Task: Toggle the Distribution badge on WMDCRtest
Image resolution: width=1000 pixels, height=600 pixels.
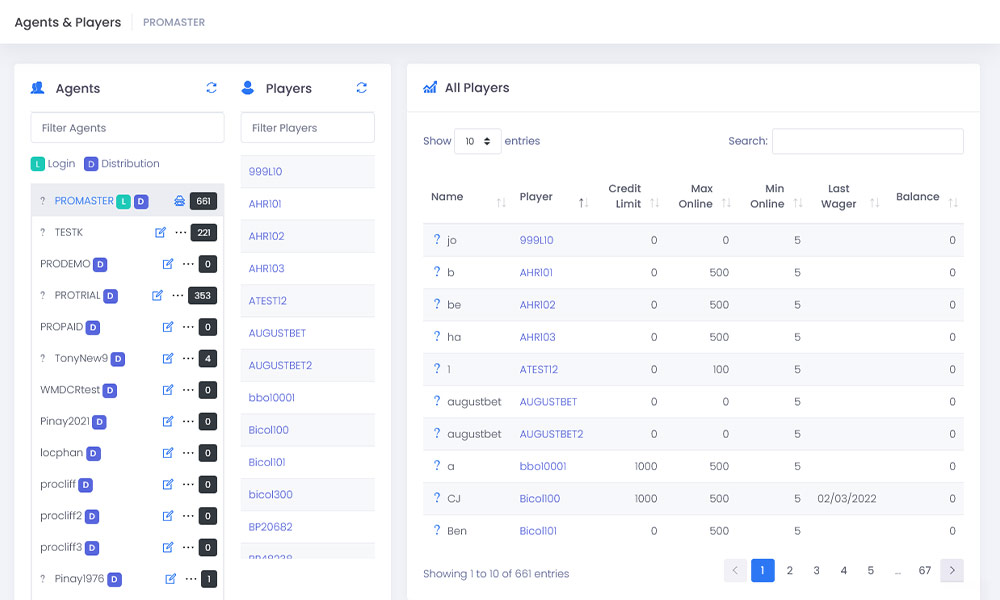Action: click(x=110, y=390)
